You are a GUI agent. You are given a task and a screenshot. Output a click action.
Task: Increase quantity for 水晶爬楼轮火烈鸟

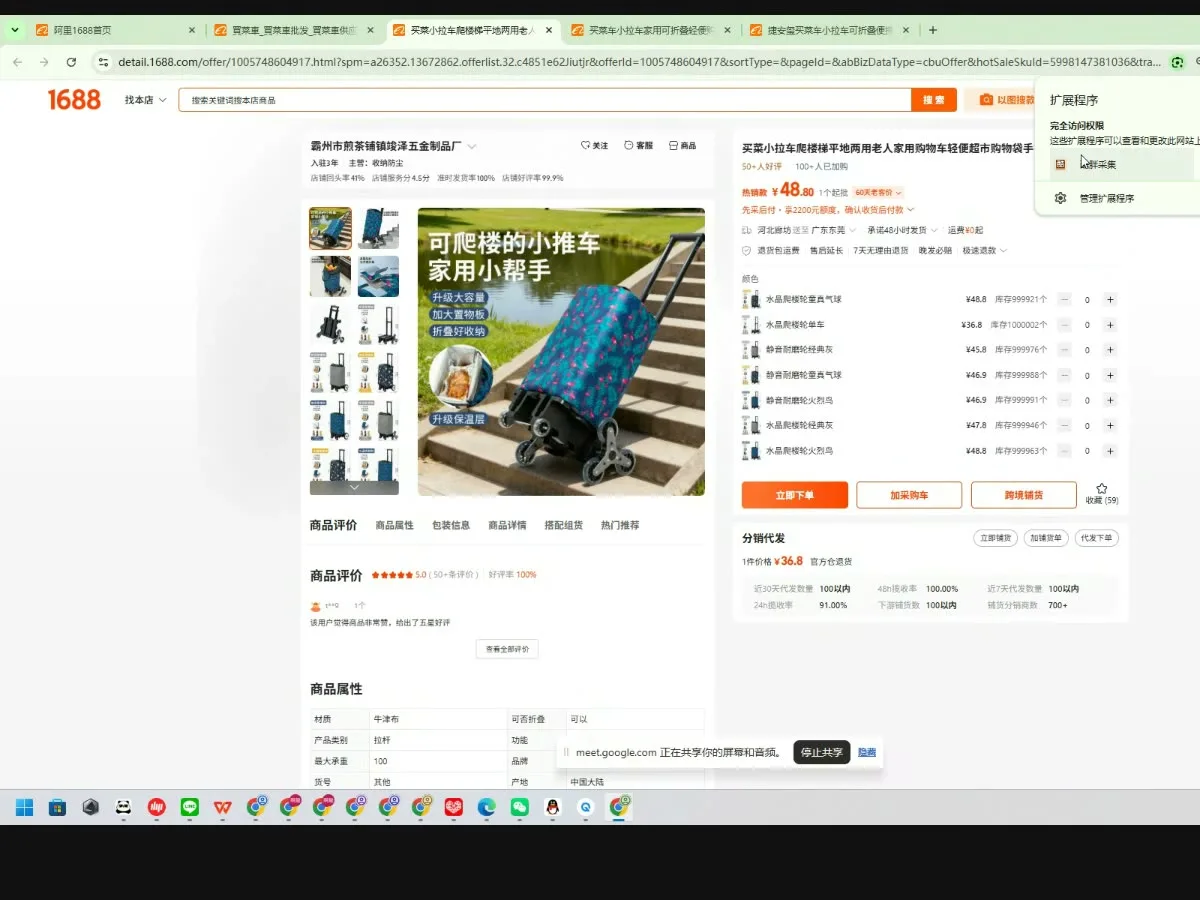1110,451
